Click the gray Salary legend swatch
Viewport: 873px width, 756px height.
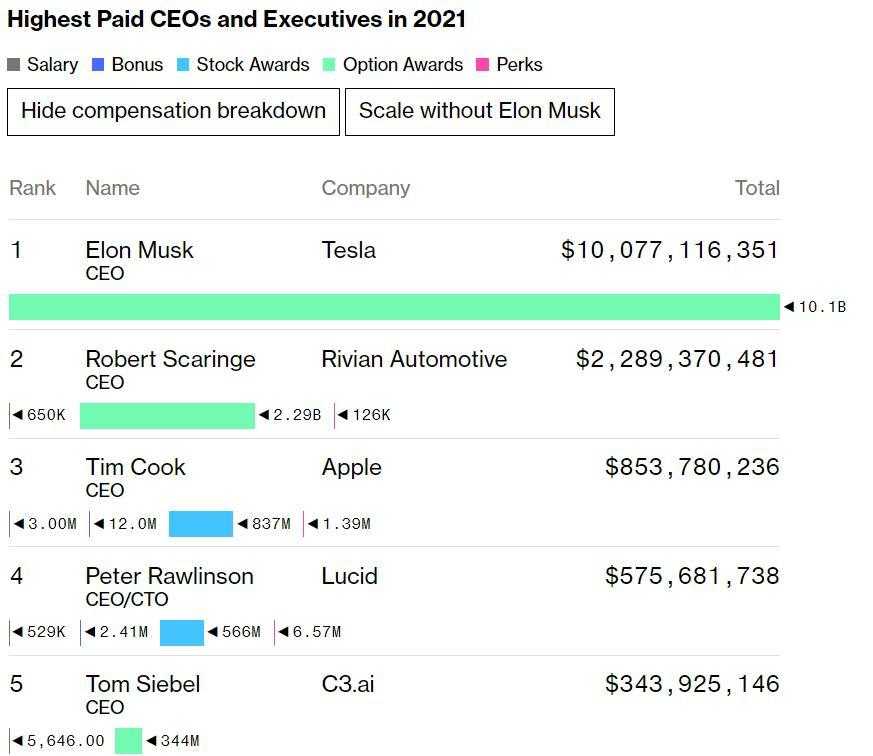(x=14, y=65)
